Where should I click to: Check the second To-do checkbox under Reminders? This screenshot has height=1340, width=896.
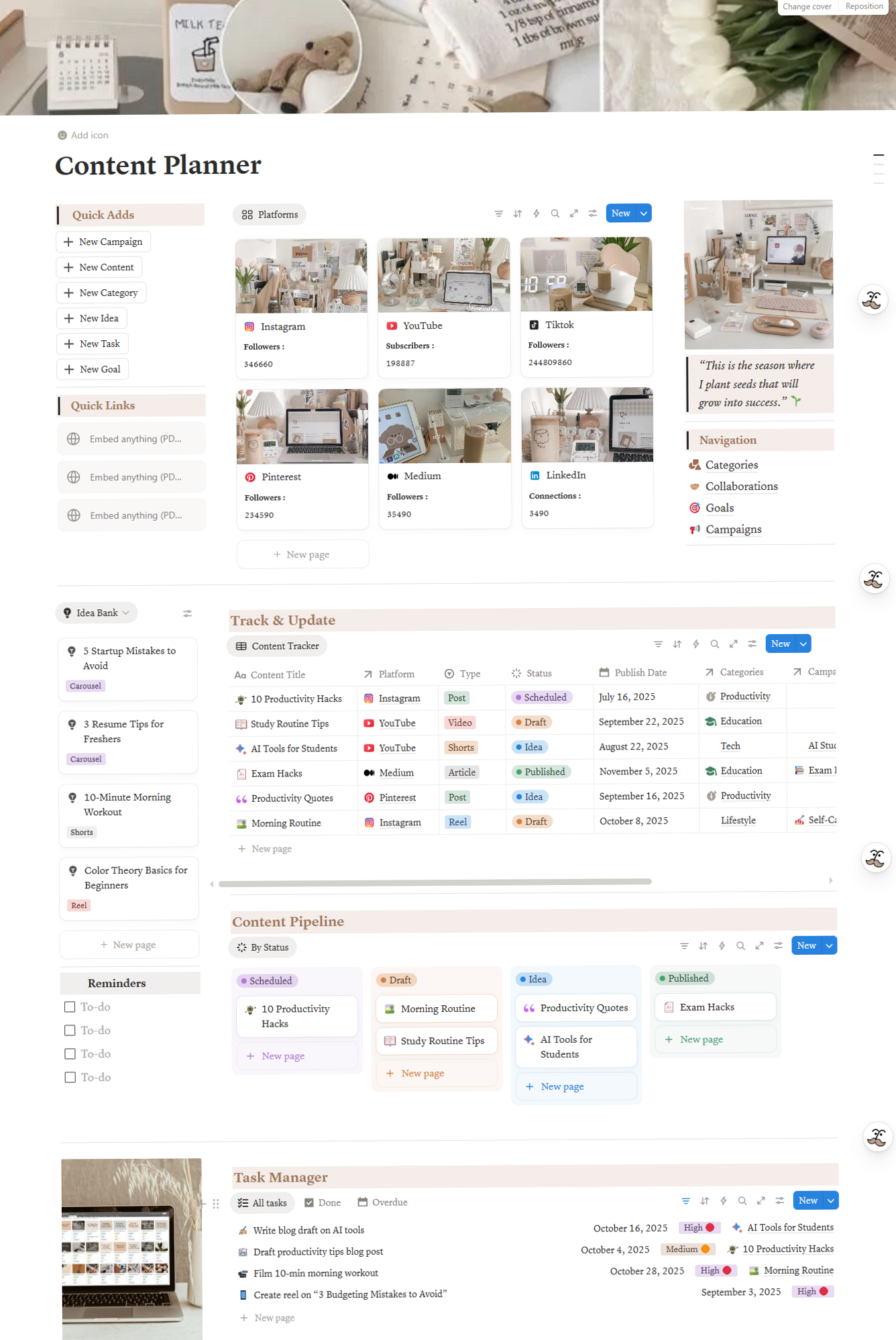[70, 1030]
